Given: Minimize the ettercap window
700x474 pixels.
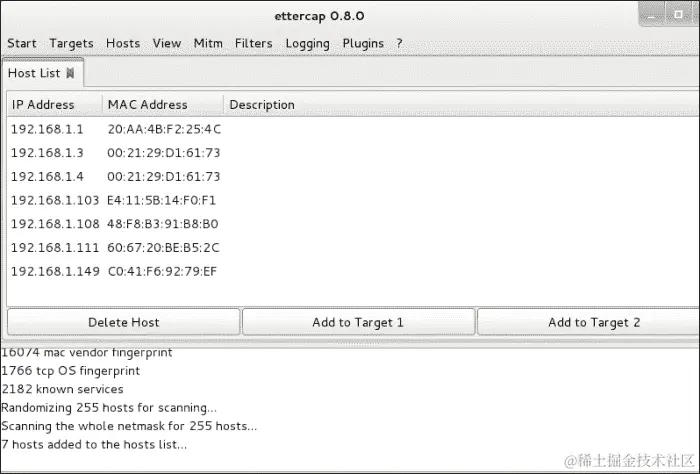Looking at the screenshot, I should [652, 15].
